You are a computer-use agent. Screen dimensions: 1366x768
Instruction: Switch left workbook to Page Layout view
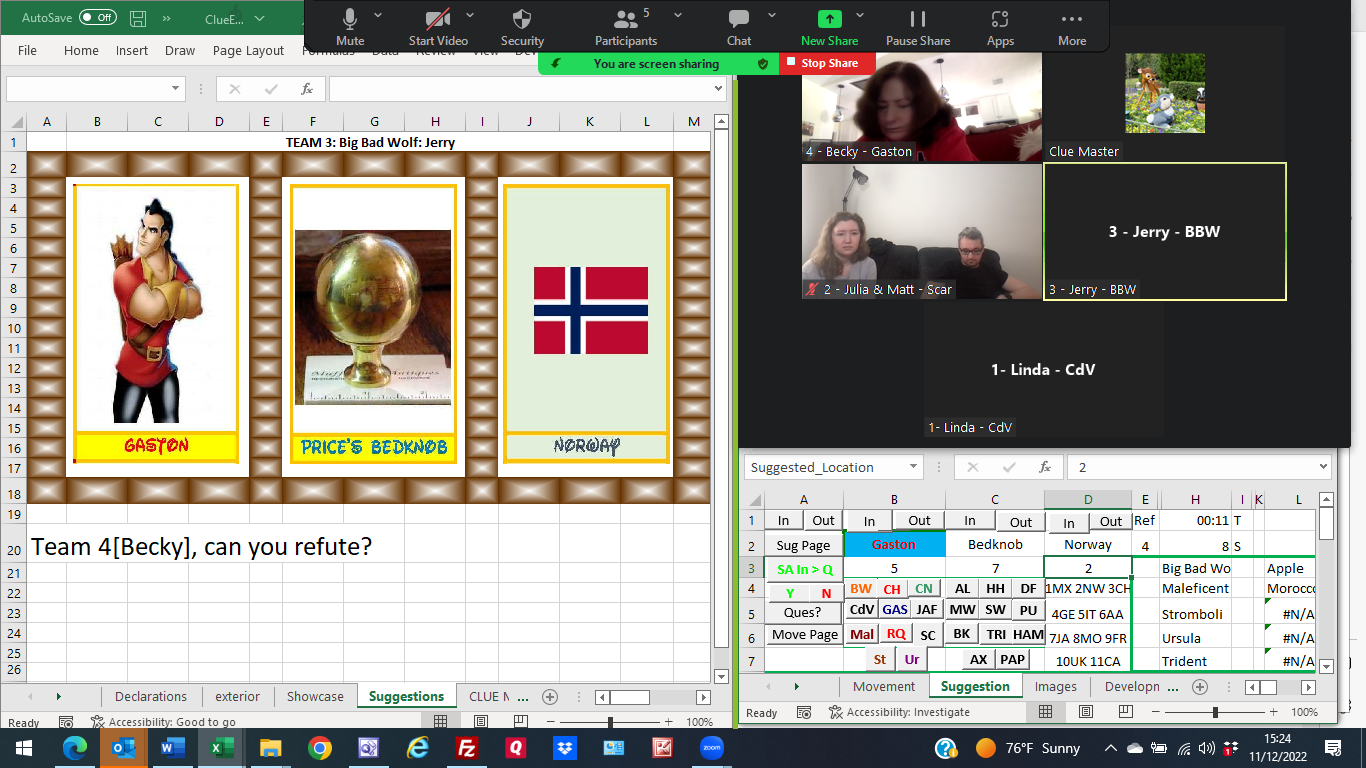pos(481,722)
